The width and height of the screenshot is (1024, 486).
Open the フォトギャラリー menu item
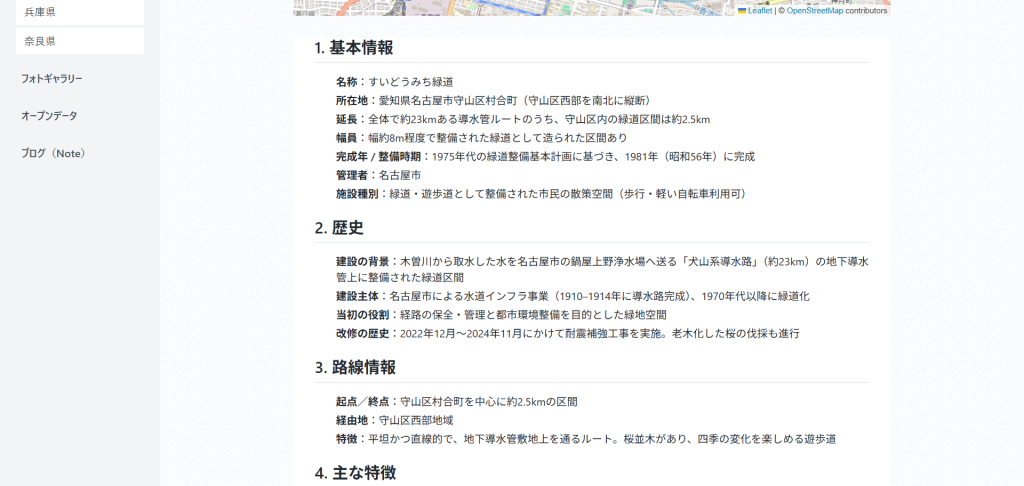point(51,78)
